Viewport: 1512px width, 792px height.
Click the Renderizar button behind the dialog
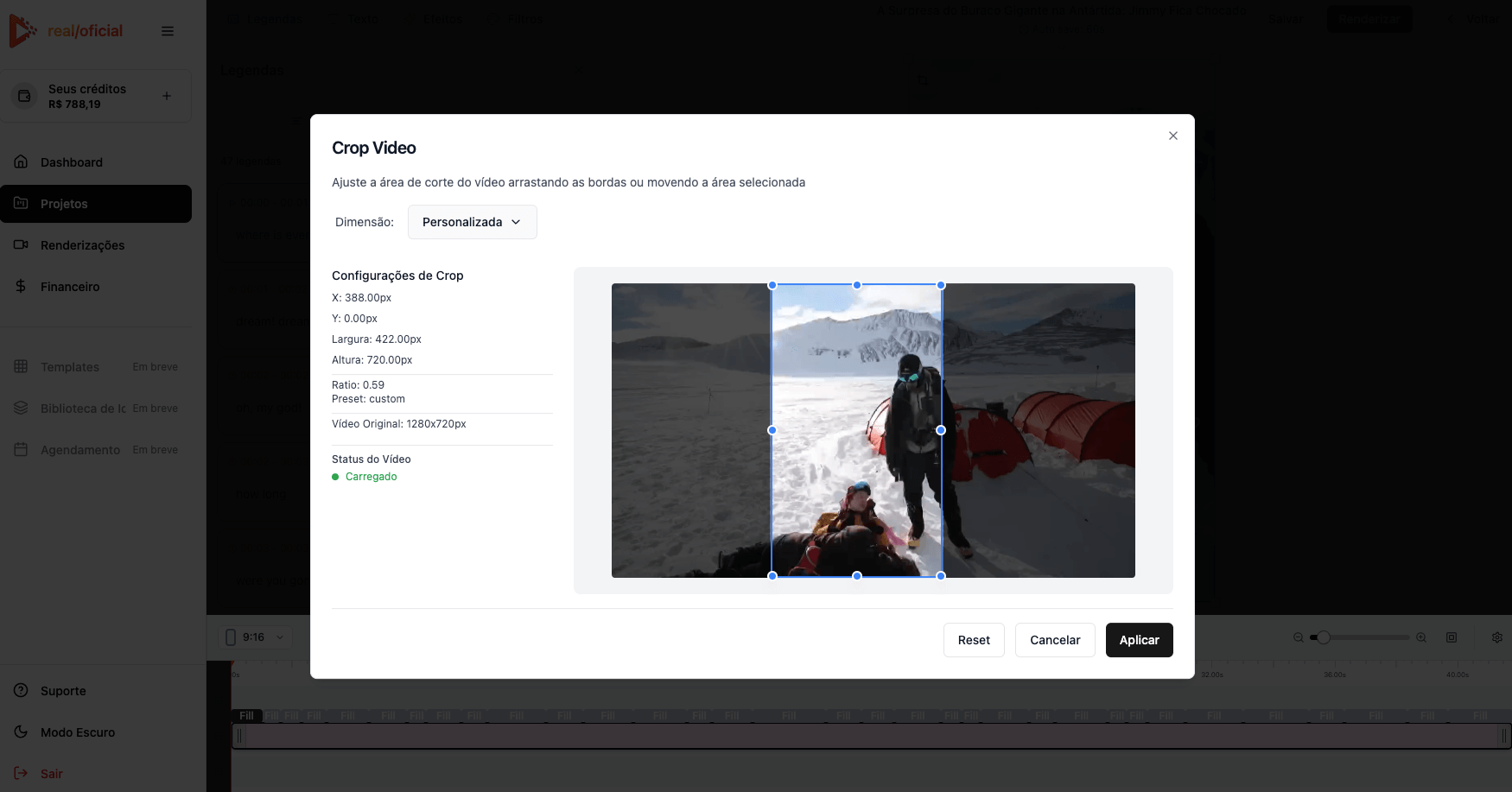(1369, 19)
